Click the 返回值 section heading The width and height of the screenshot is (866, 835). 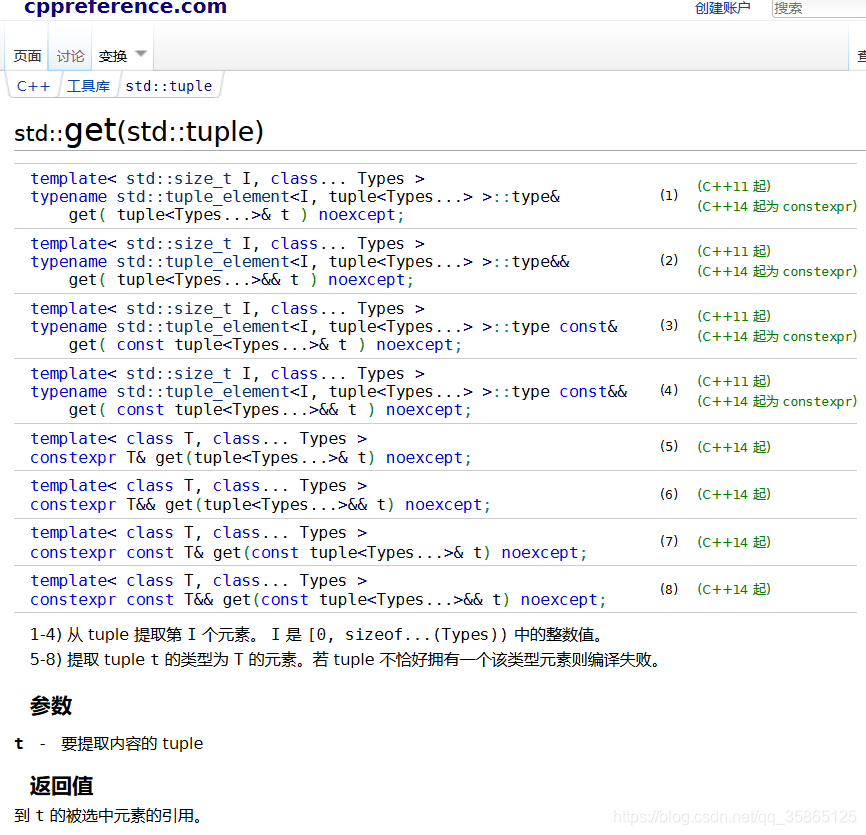(61, 786)
